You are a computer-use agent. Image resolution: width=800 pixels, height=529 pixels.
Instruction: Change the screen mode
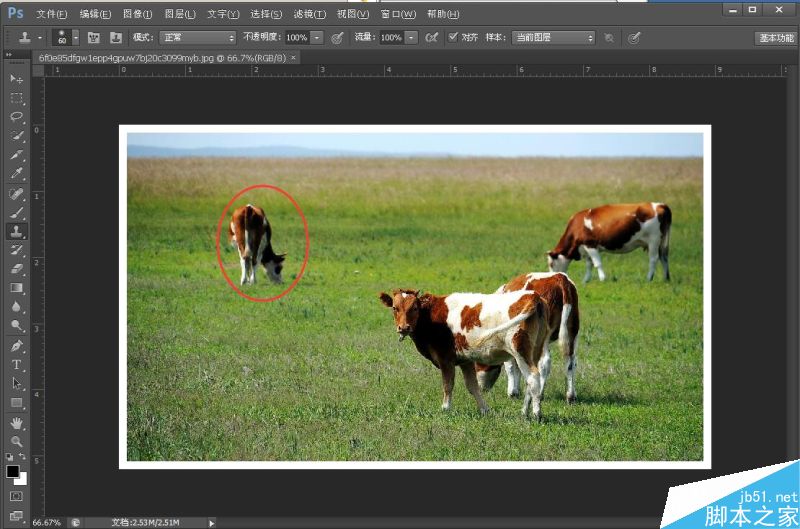click(16, 515)
